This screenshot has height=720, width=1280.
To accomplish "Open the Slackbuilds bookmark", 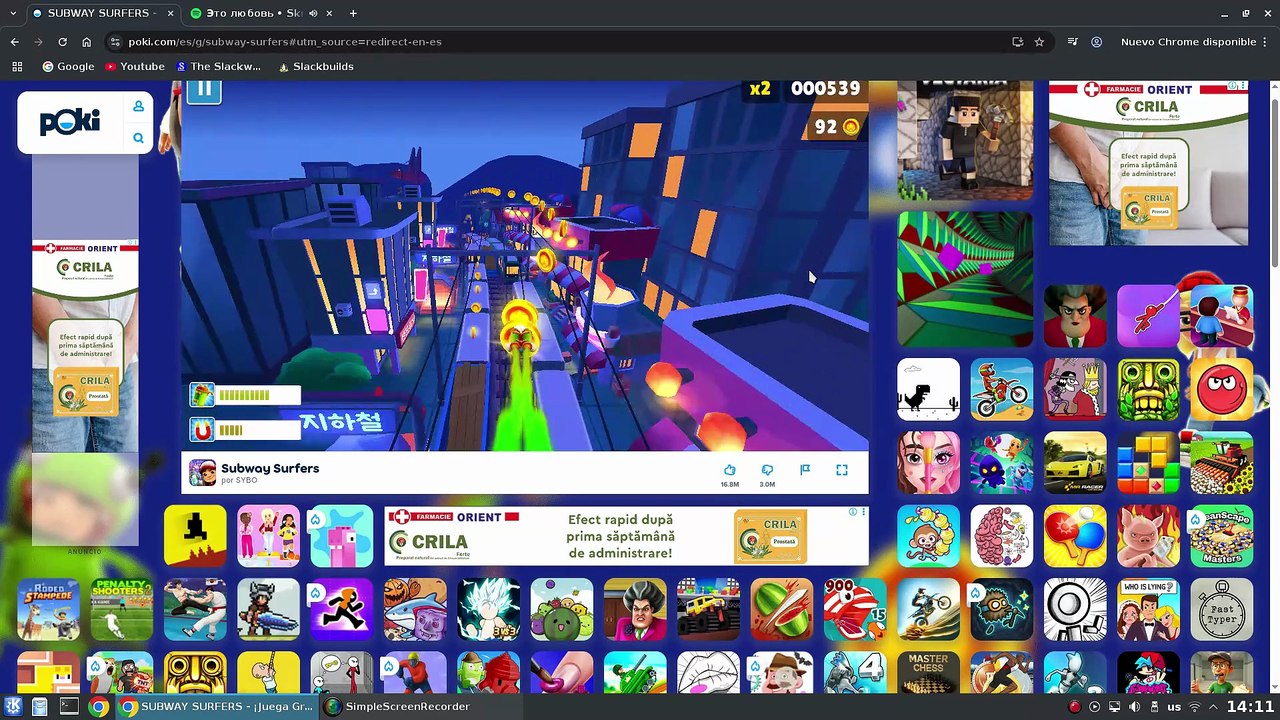I will [315, 67].
